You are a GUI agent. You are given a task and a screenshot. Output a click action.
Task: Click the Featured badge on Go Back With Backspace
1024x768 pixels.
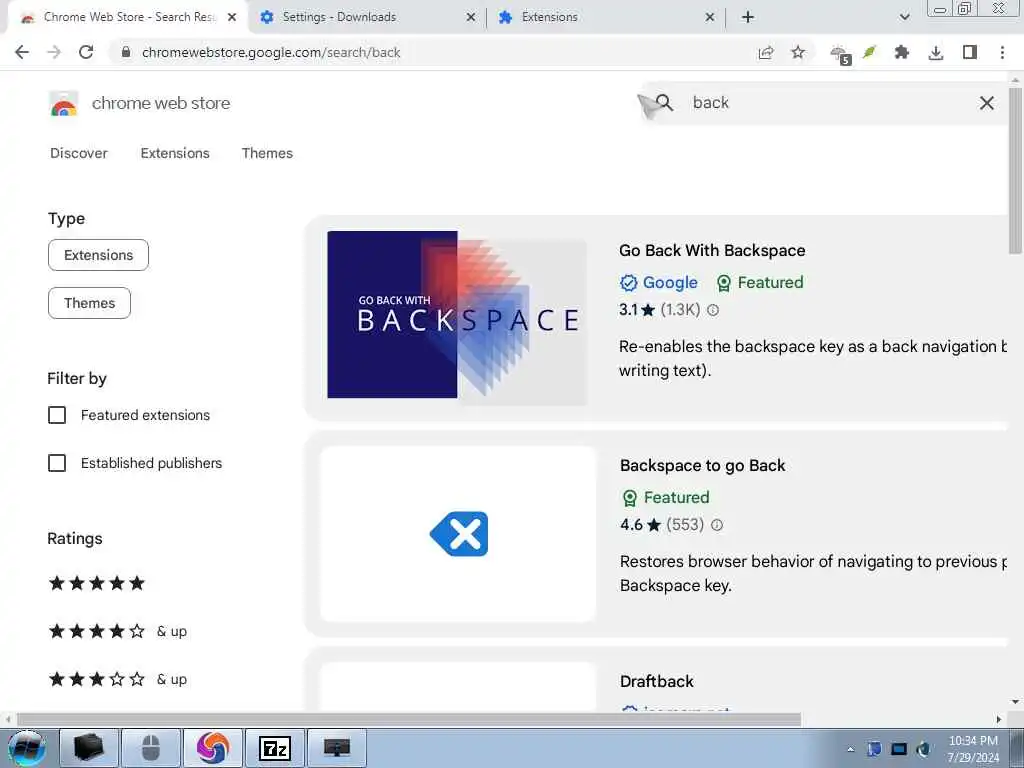(x=760, y=283)
